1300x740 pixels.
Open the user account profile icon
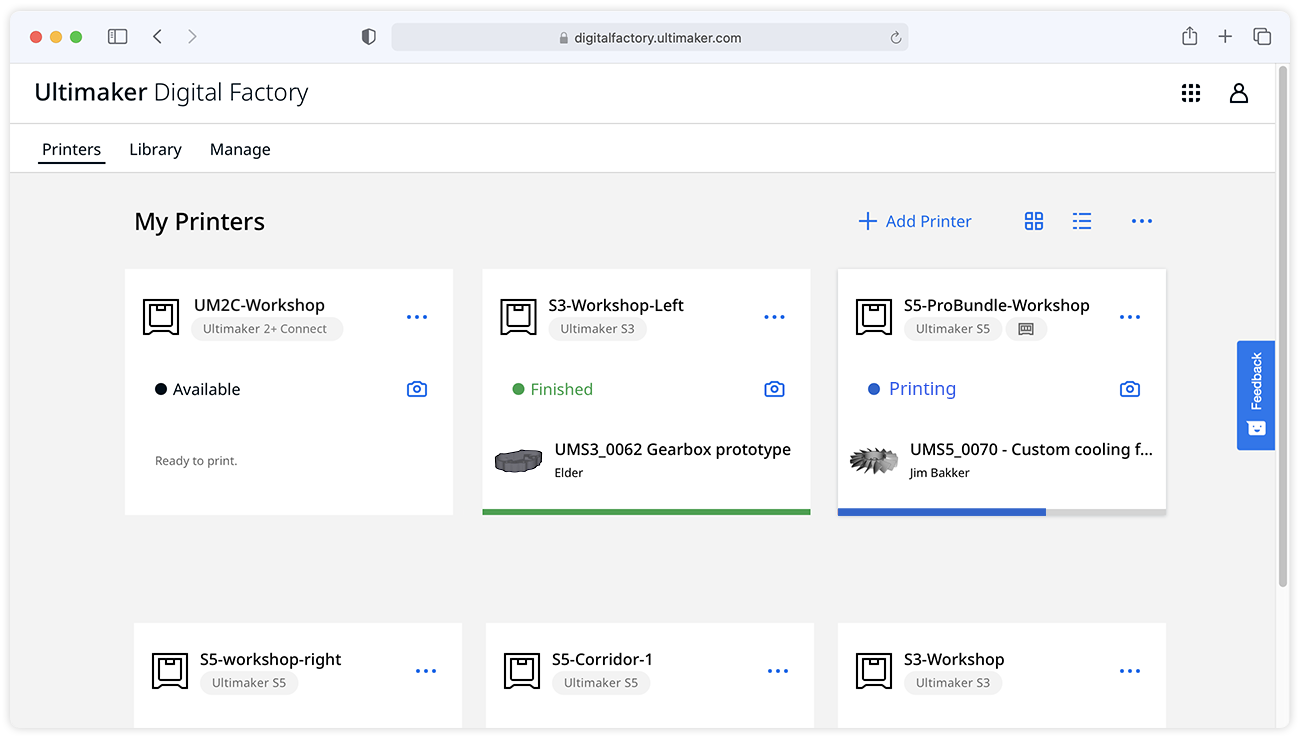click(x=1239, y=93)
